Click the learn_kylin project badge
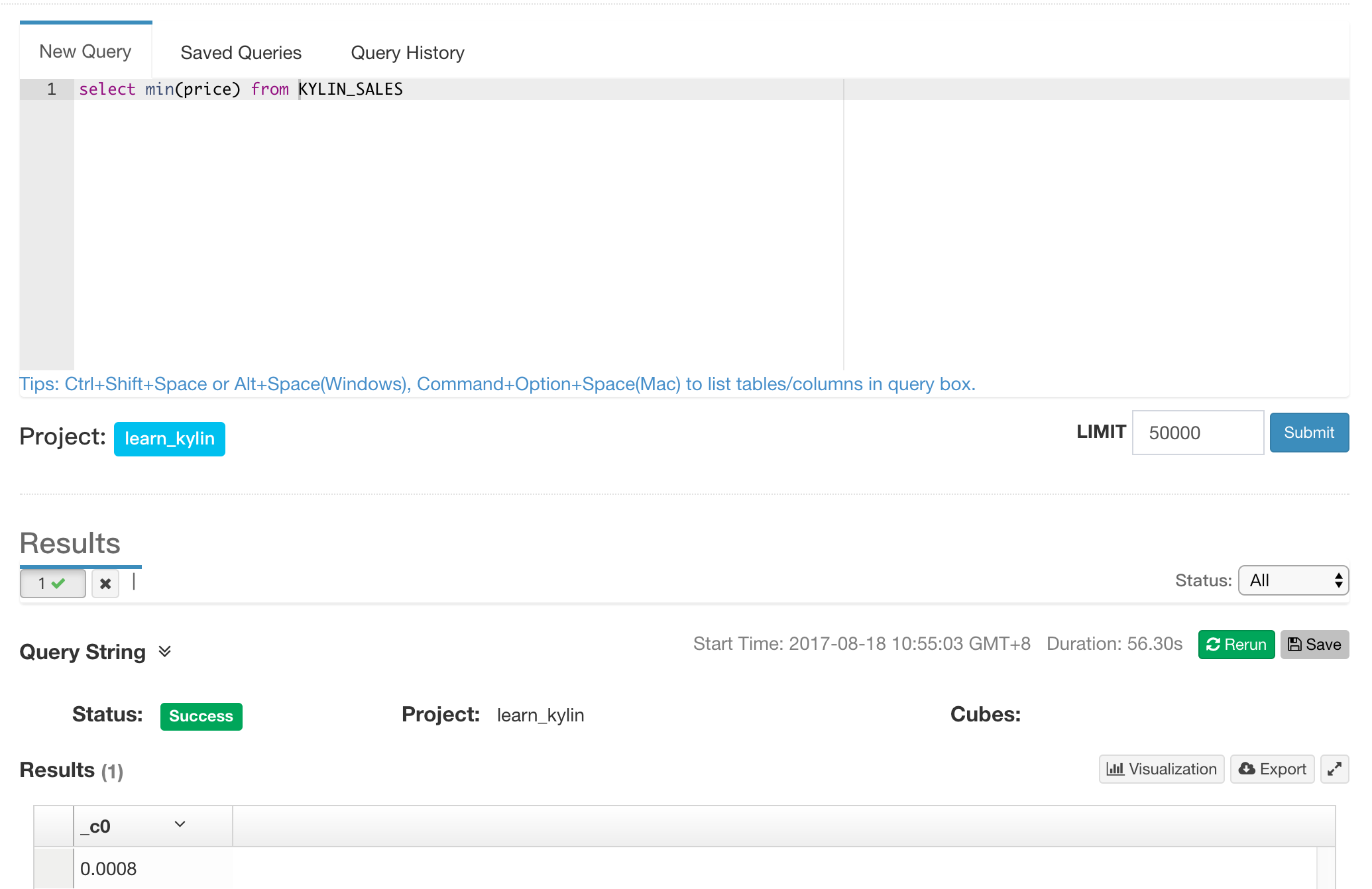Viewport: 1372px width, 889px height. click(x=170, y=439)
